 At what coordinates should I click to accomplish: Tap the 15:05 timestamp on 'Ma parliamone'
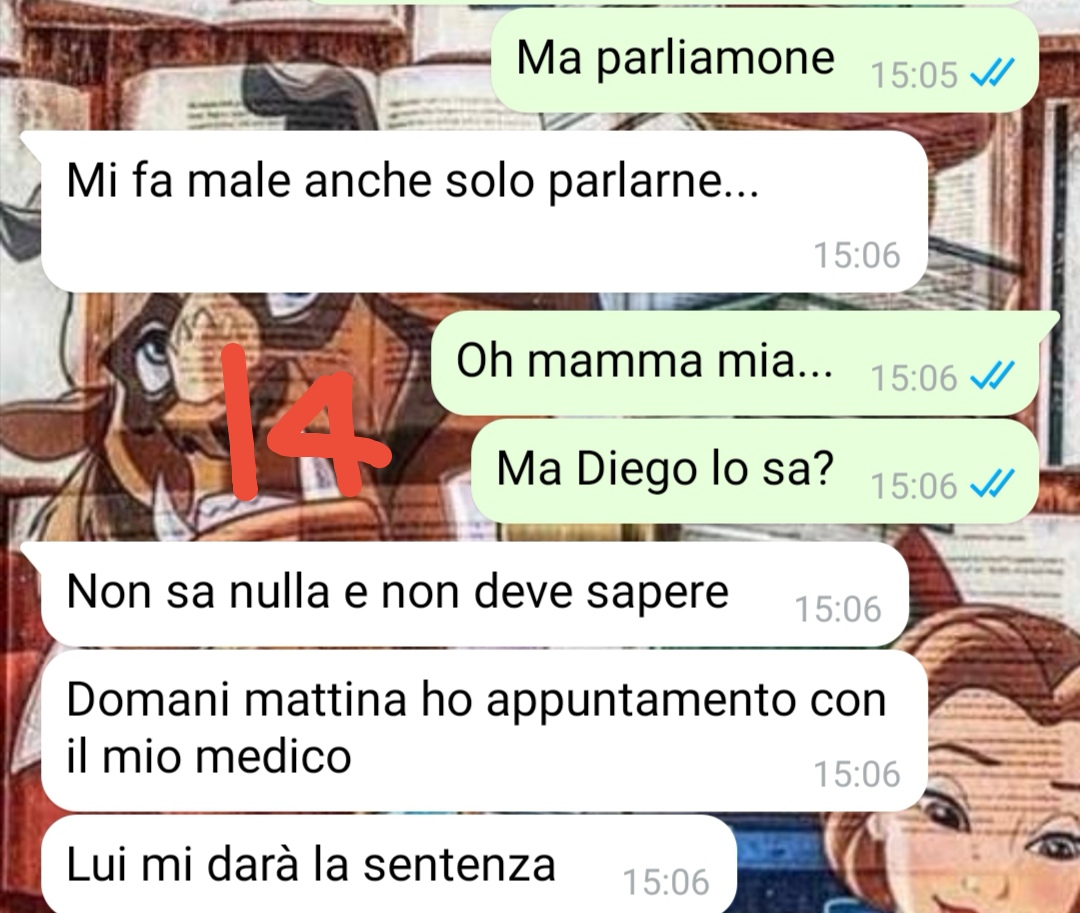pyautogui.click(x=914, y=74)
